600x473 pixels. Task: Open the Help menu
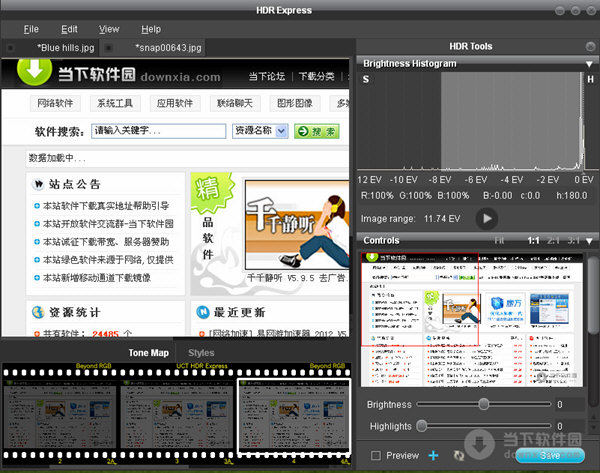point(151,29)
